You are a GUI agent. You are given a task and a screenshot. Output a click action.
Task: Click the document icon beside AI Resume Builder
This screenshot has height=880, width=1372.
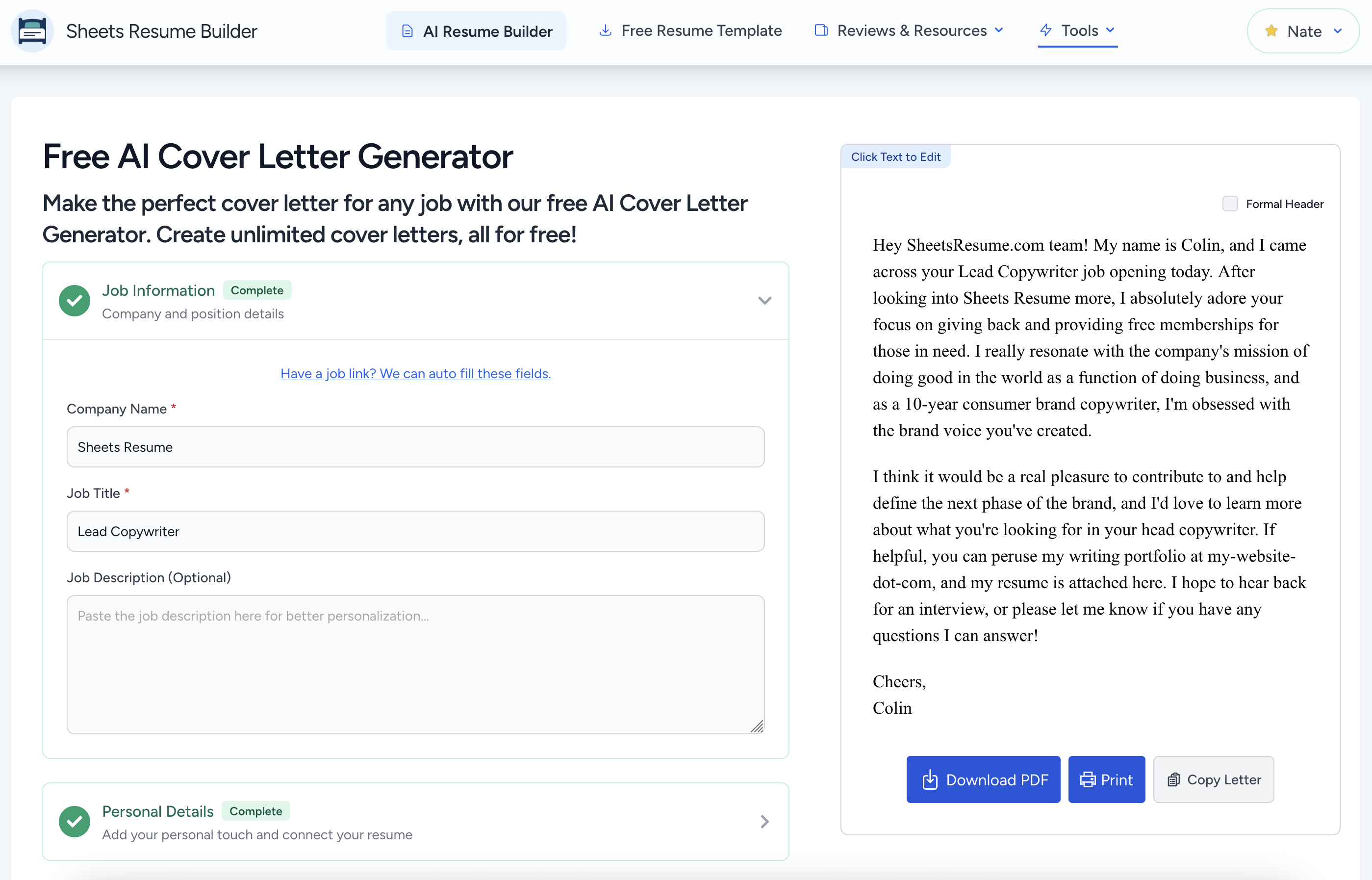click(407, 31)
